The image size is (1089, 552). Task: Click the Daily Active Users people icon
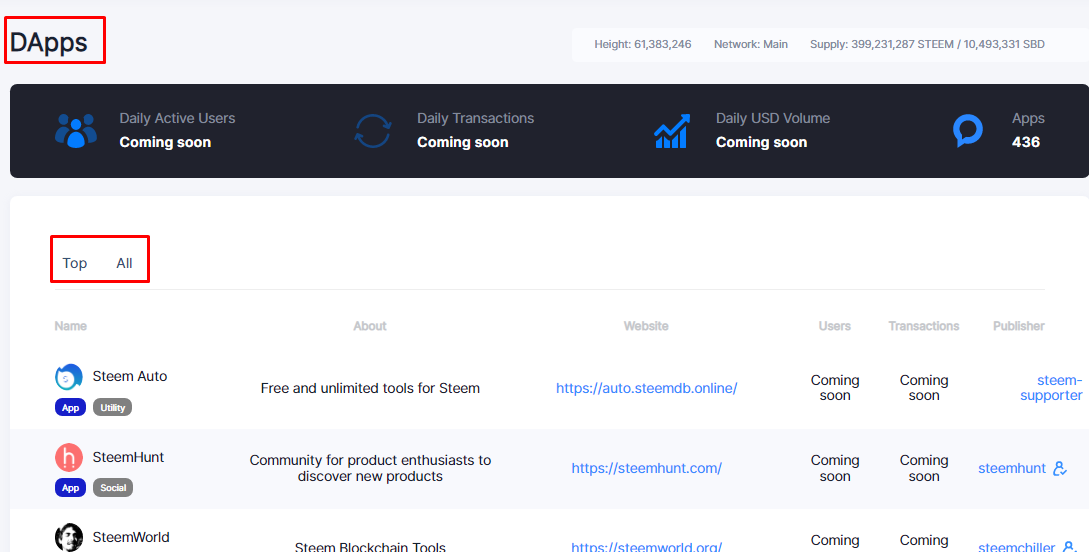click(x=76, y=131)
